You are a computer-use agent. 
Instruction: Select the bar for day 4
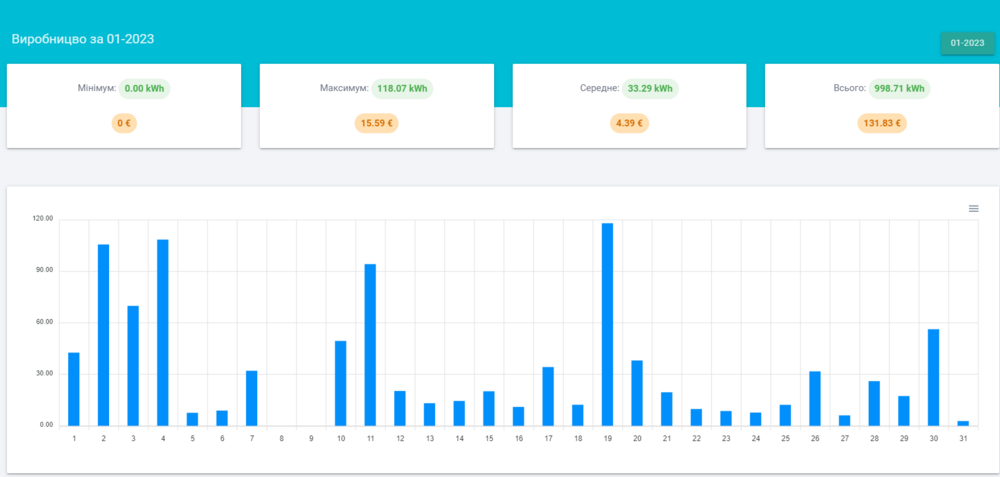[x=163, y=332]
